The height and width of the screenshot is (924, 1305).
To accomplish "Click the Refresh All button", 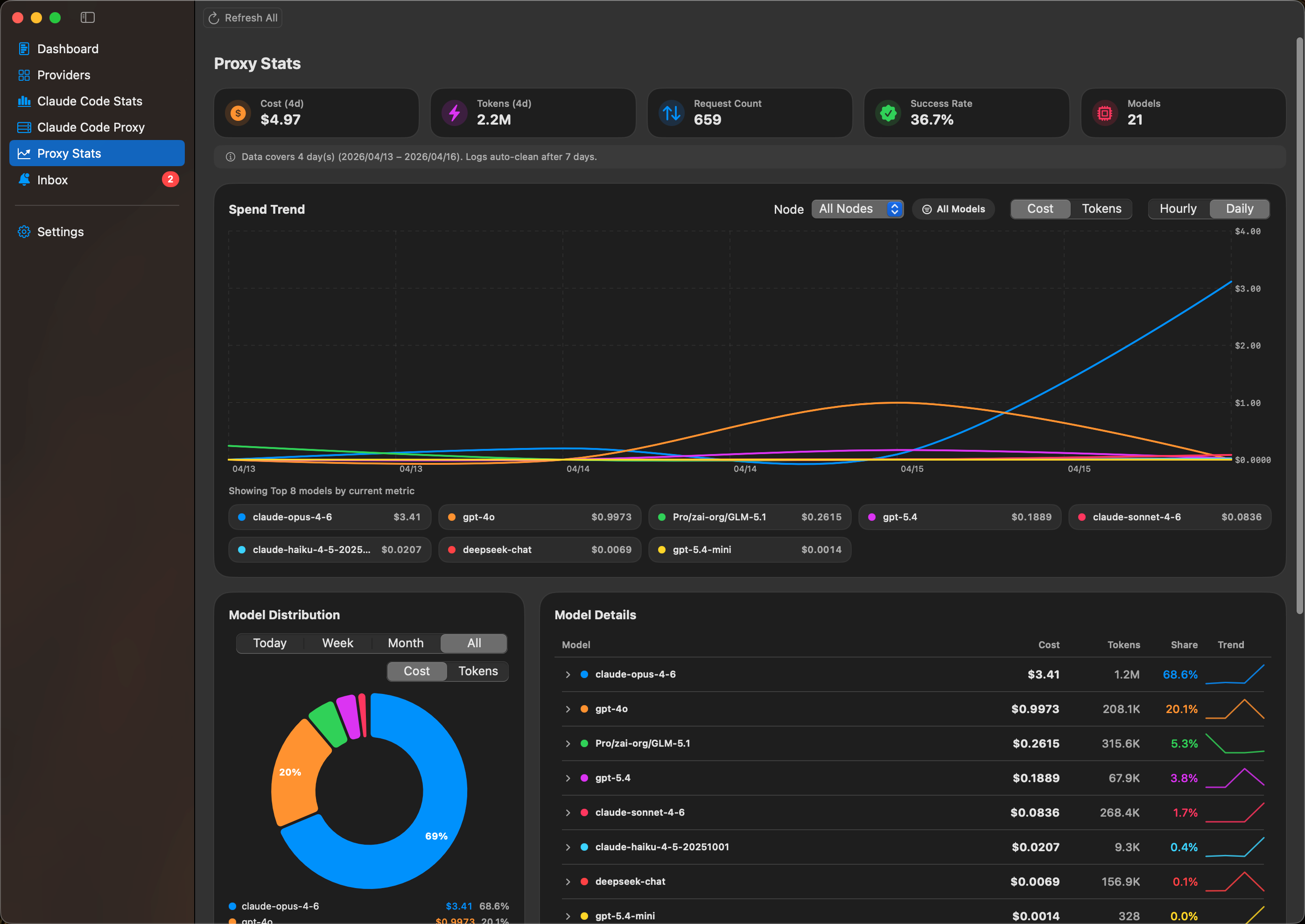I will (x=242, y=18).
